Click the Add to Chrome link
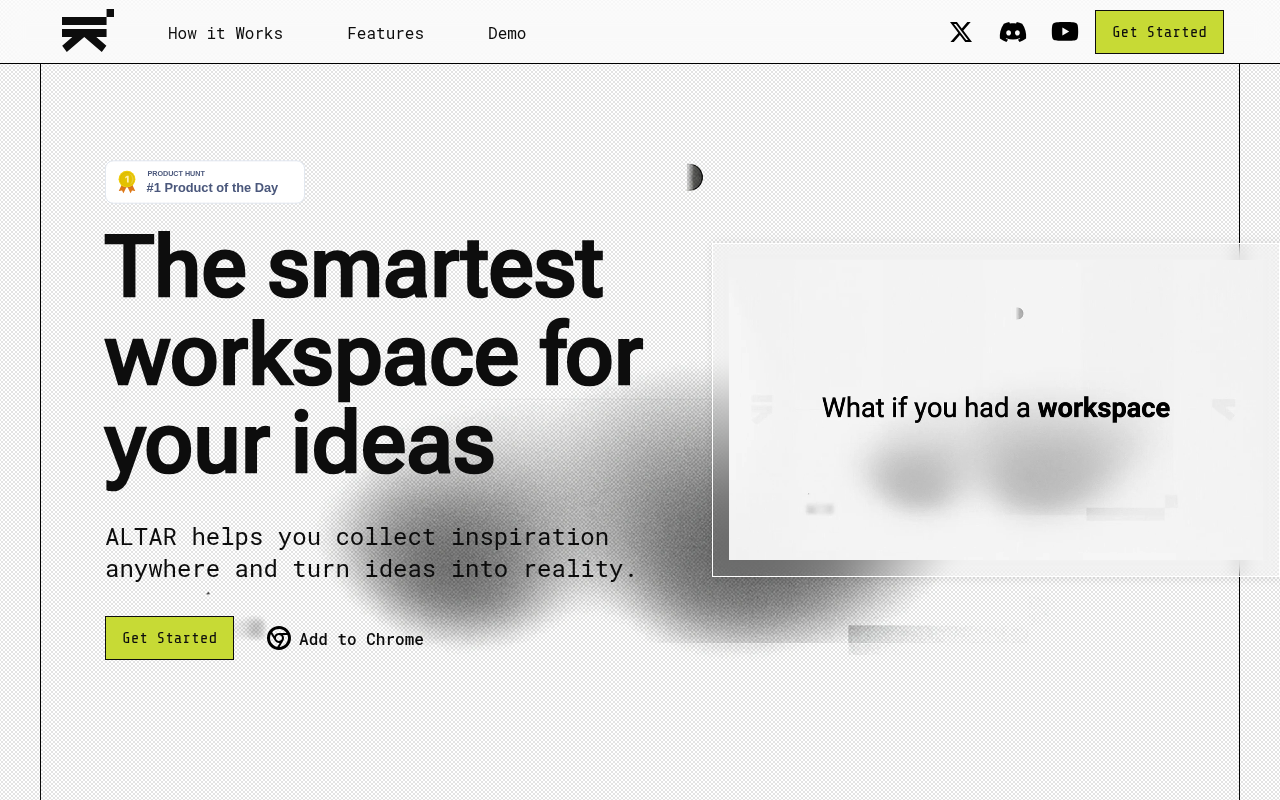The image size is (1280, 800). coord(361,638)
